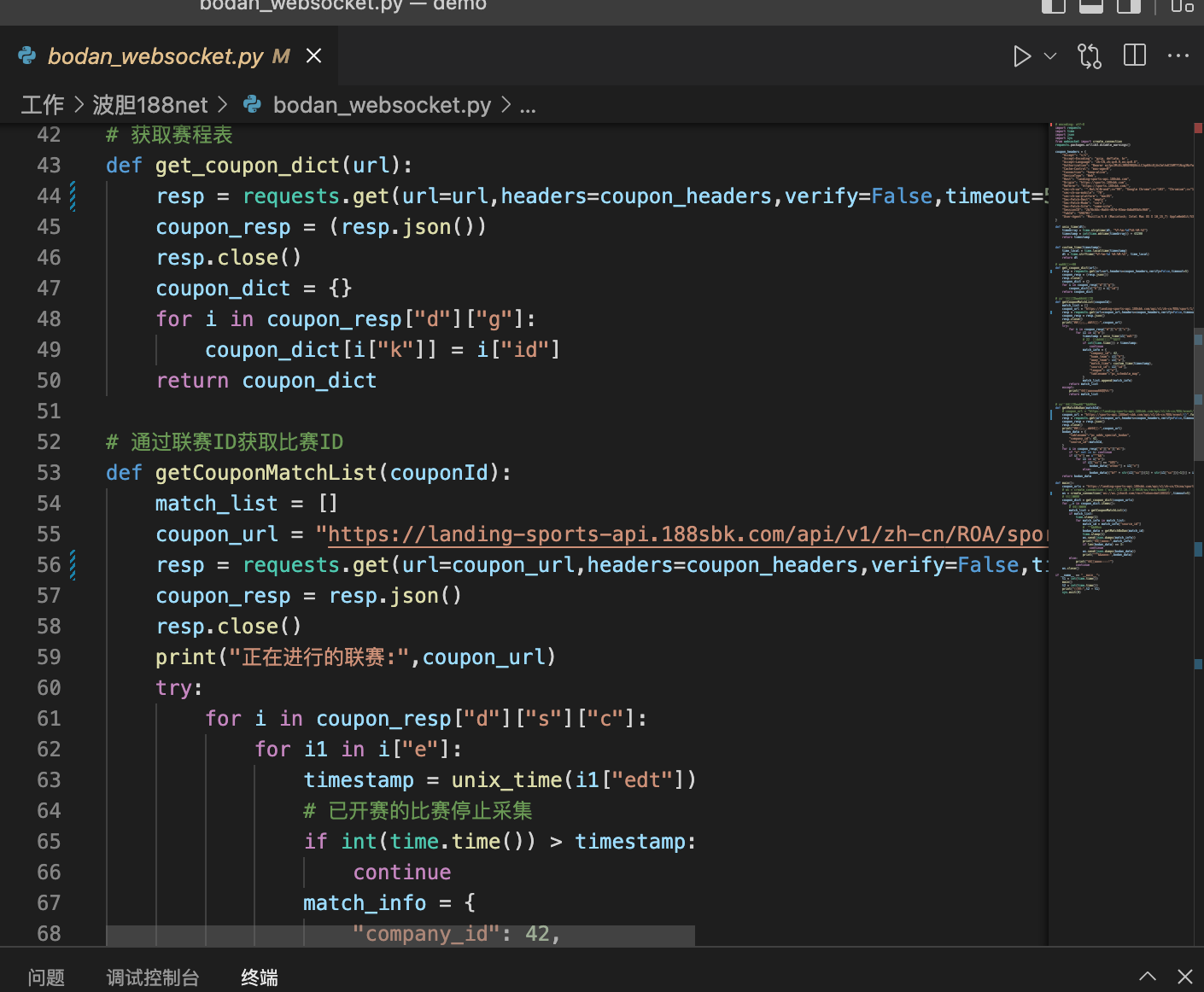Close the bodan_websocket.py tab
Image resolution: width=1204 pixels, height=992 pixels.
(314, 55)
